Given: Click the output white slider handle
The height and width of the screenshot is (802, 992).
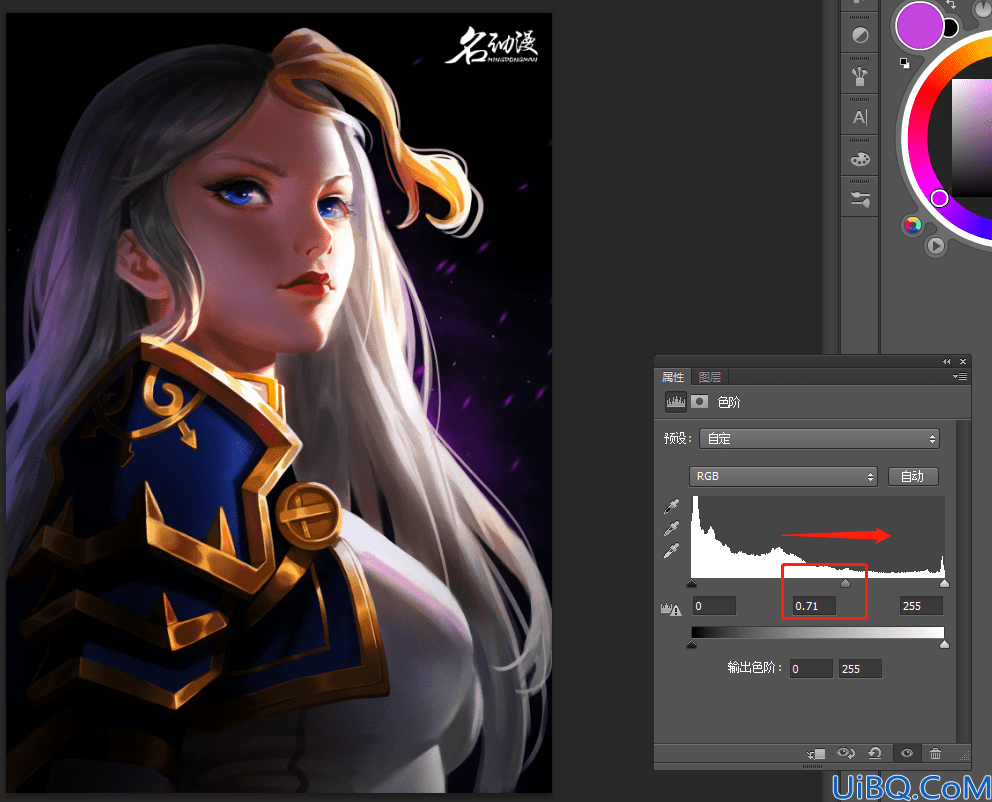Looking at the screenshot, I should pyautogui.click(x=945, y=645).
